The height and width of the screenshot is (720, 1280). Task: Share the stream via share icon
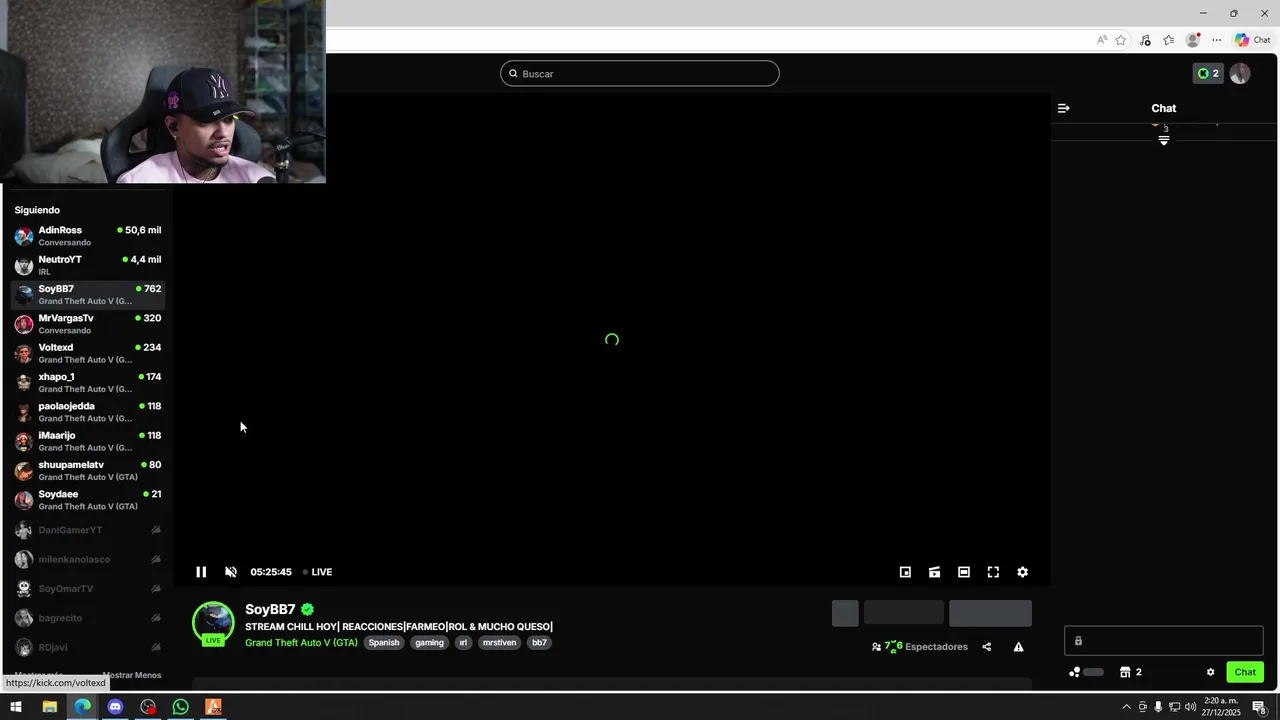point(986,647)
